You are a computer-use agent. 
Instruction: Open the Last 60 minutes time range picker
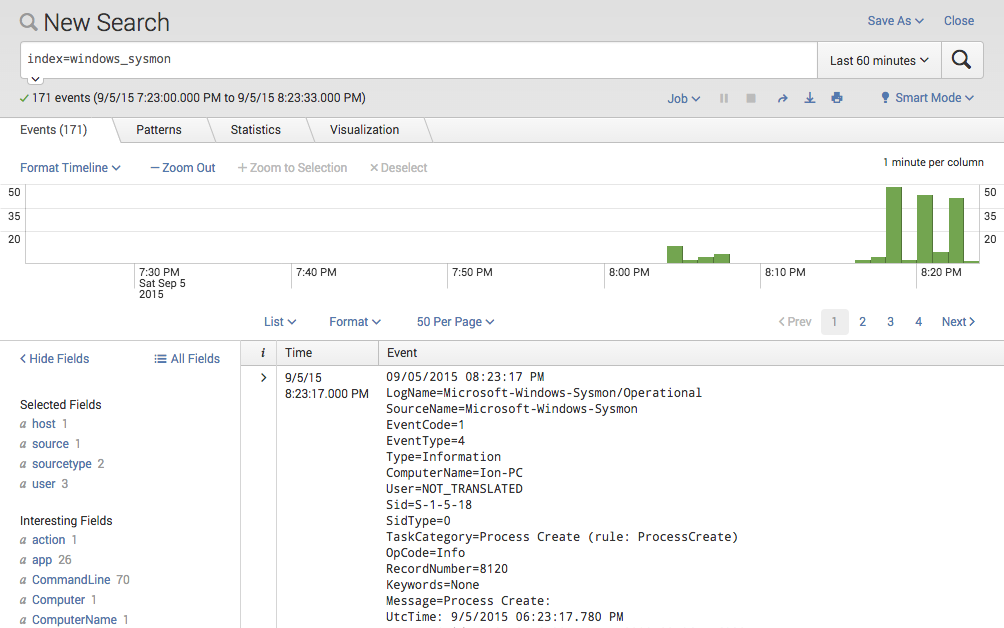(877, 60)
